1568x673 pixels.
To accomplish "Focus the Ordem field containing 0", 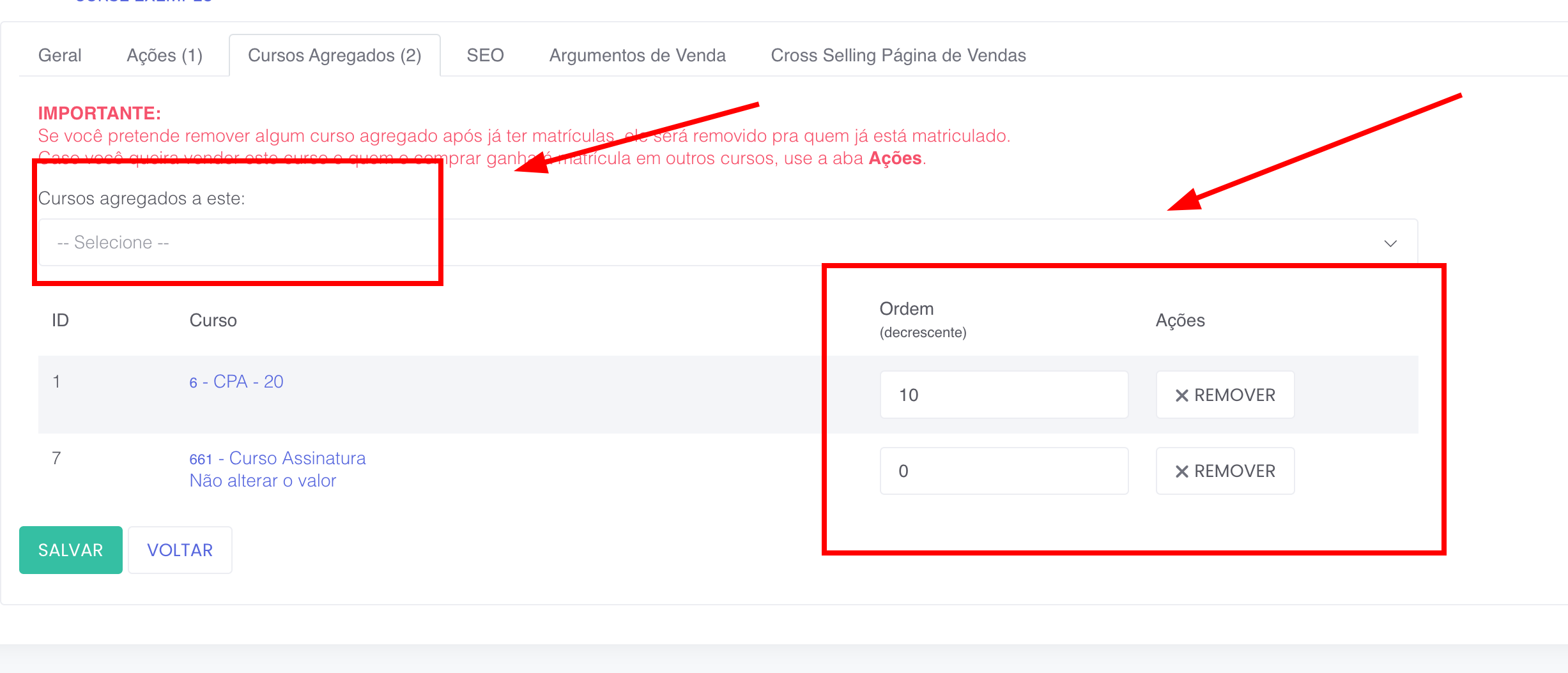I will coord(1003,471).
